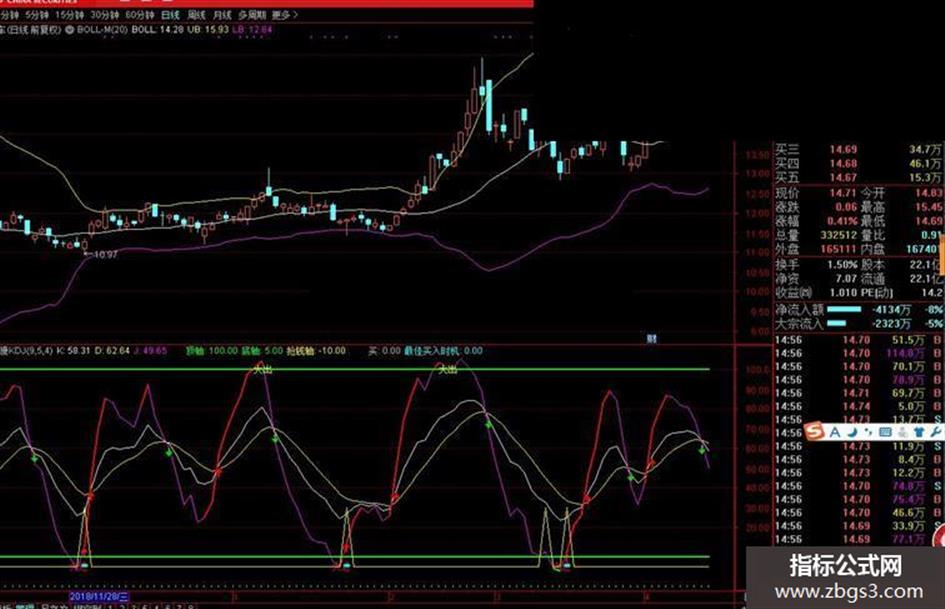Switch chart to the 60分钟 period
Viewport: 945px width, 609px height.
[x=139, y=14]
